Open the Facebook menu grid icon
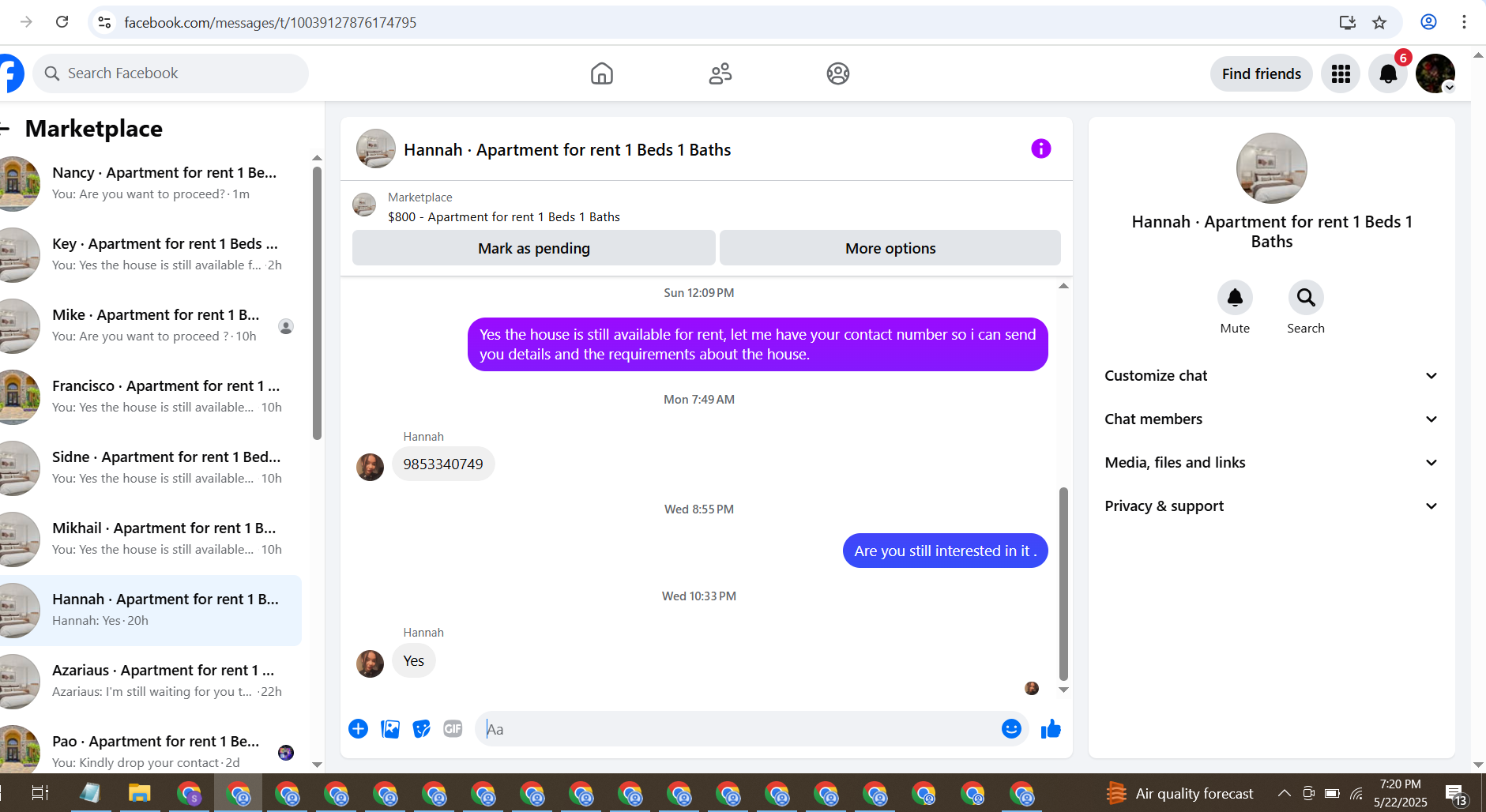 [1341, 73]
